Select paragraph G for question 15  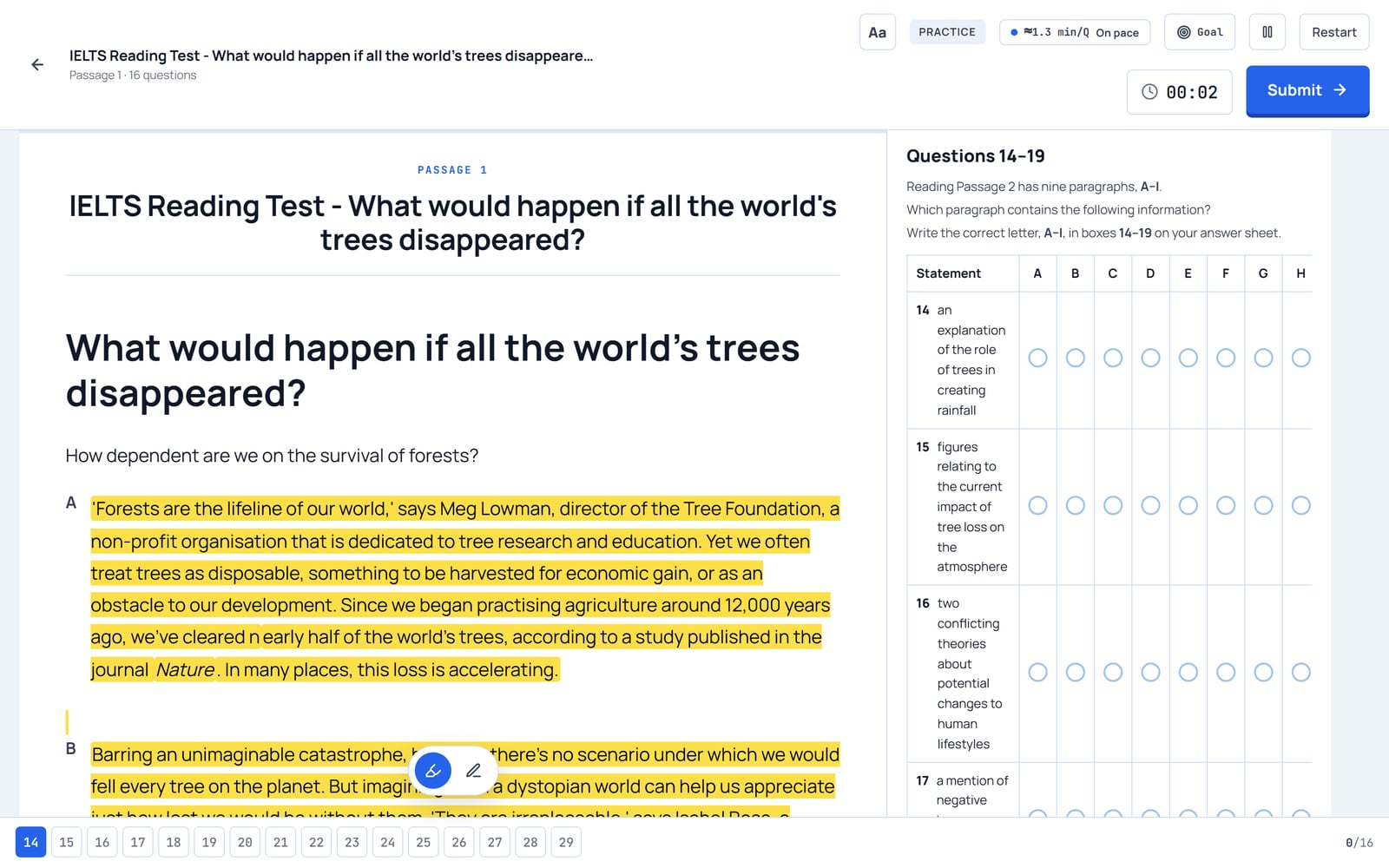pyautogui.click(x=1263, y=505)
